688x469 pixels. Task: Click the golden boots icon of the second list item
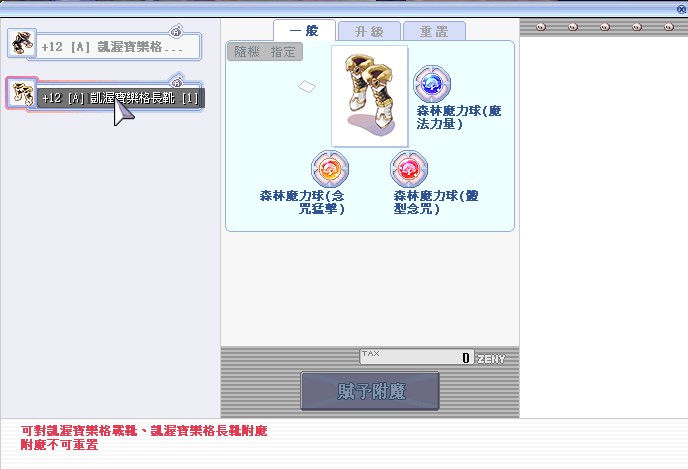(x=22, y=93)
